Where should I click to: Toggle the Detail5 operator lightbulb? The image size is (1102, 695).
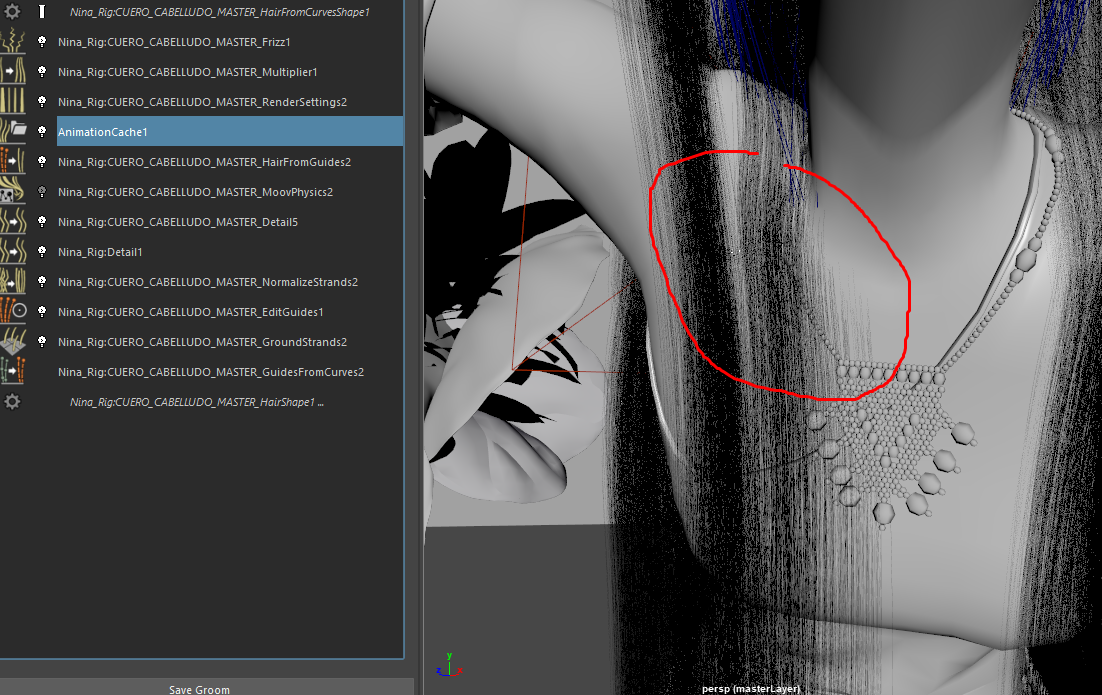(x=42, y=222)
